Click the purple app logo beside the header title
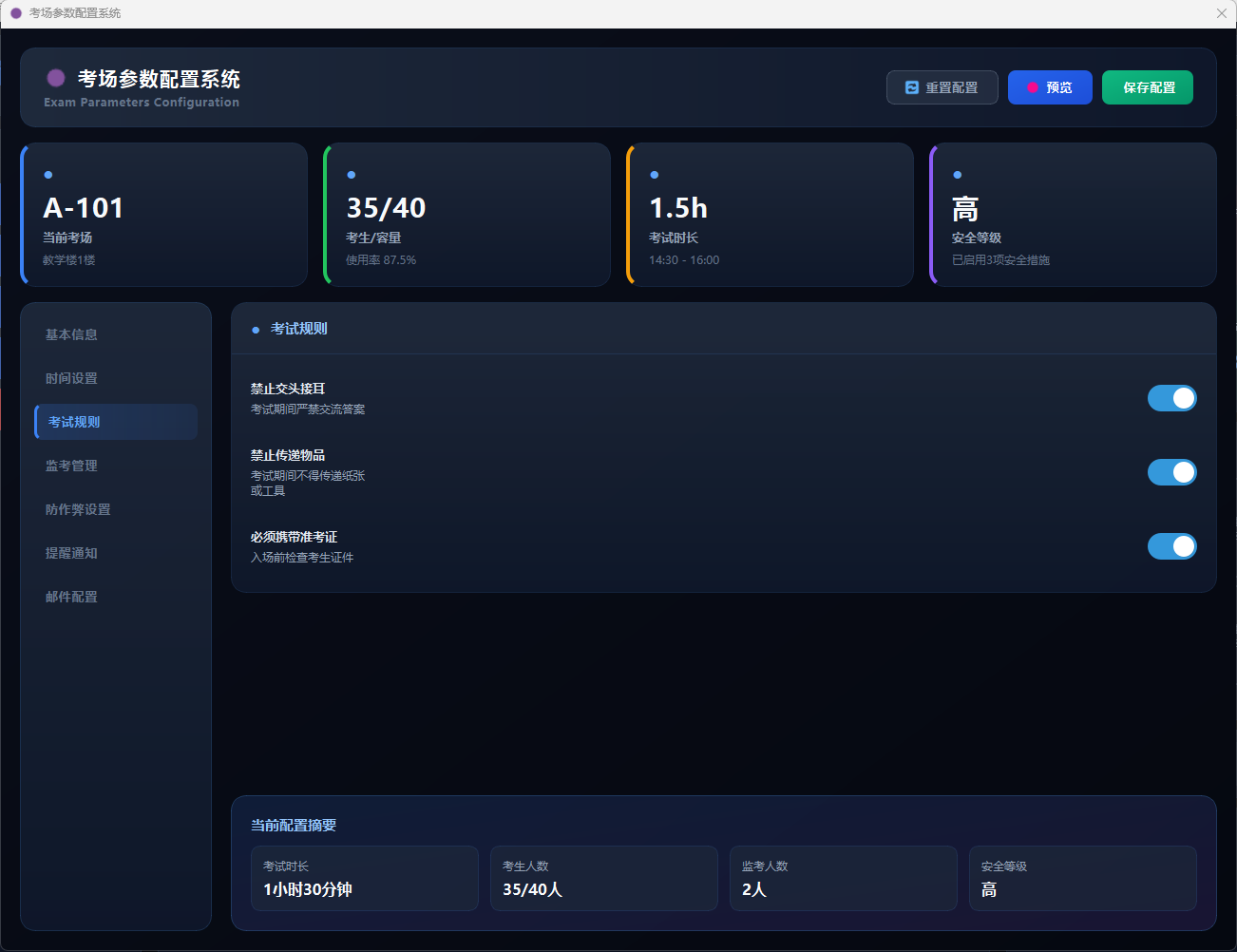The width and height of the screenshot is (1237, 952). tap(56, 78)
